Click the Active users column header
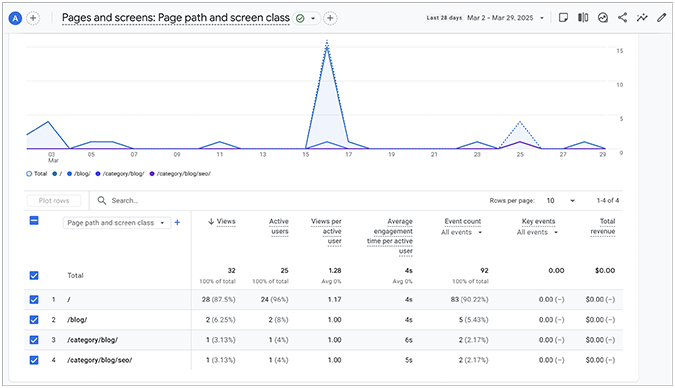The image size is (675, 388). [279, 227]
